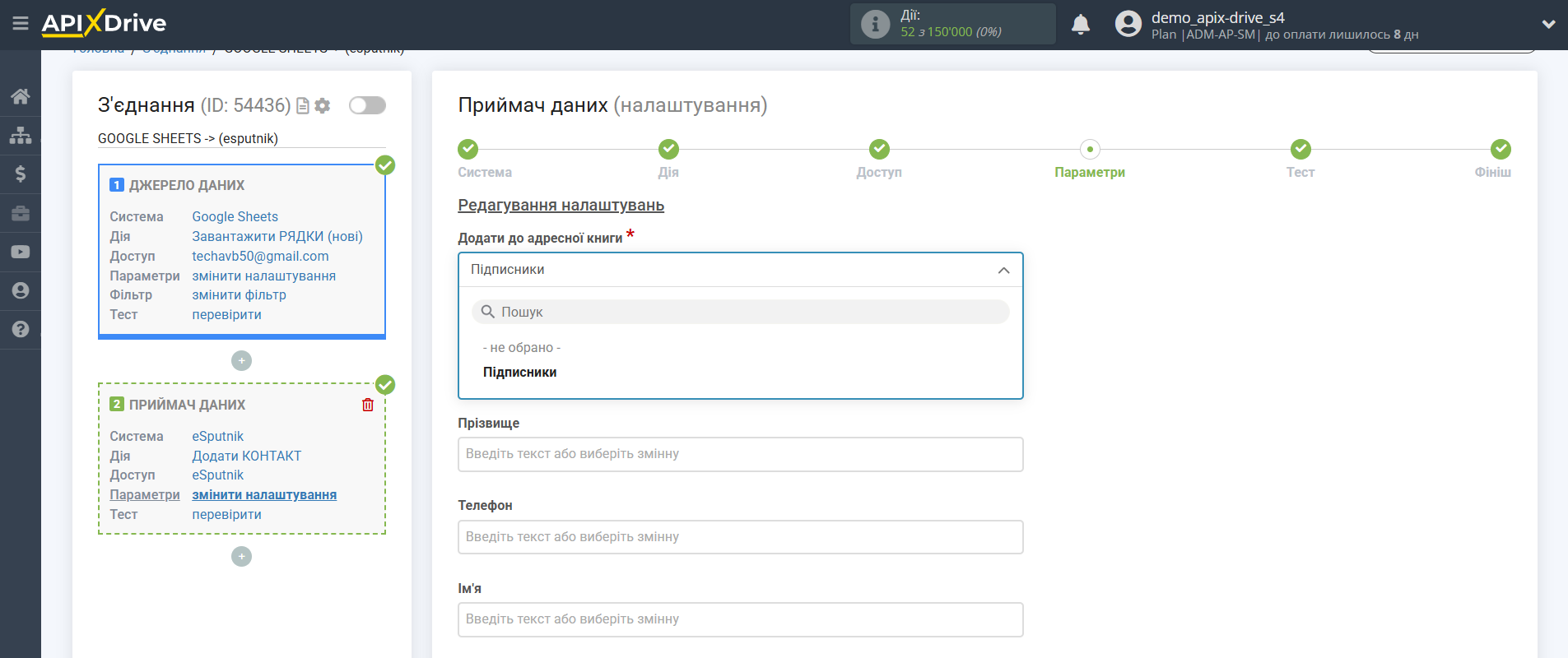Click the demo_apix-drive_s4 account name
The width and height of the screenshot is (1568, 658).
pos(1217,17)
